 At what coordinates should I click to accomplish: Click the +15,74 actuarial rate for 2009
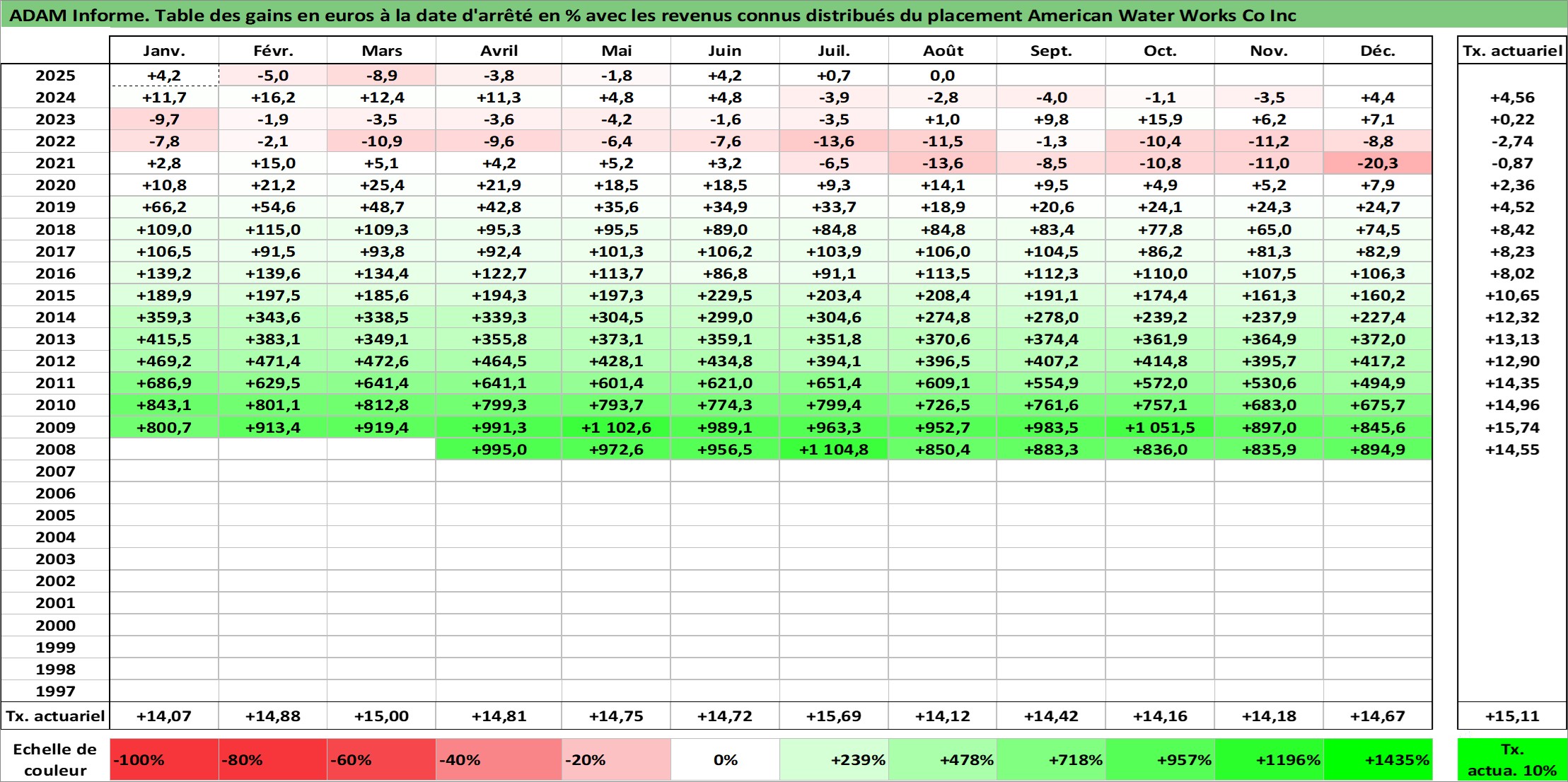1512,428
